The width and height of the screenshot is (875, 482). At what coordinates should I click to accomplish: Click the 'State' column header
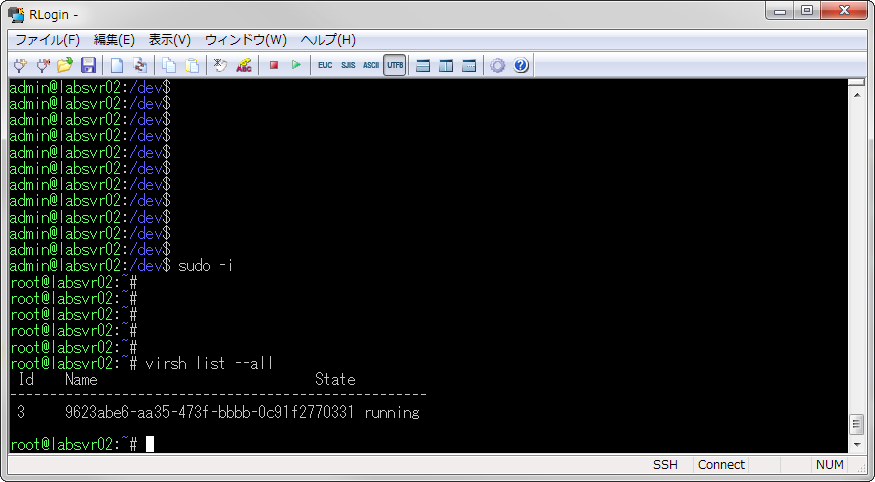[335, 380]
